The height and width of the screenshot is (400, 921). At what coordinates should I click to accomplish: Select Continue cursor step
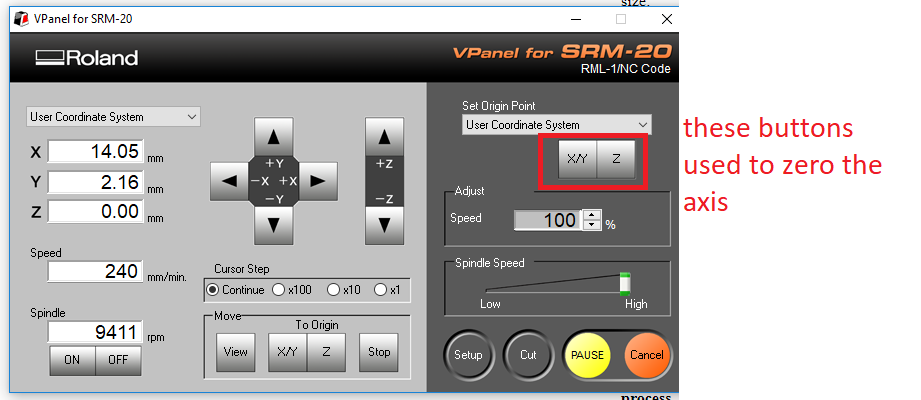pyautogui.click(x=213, y=290)
